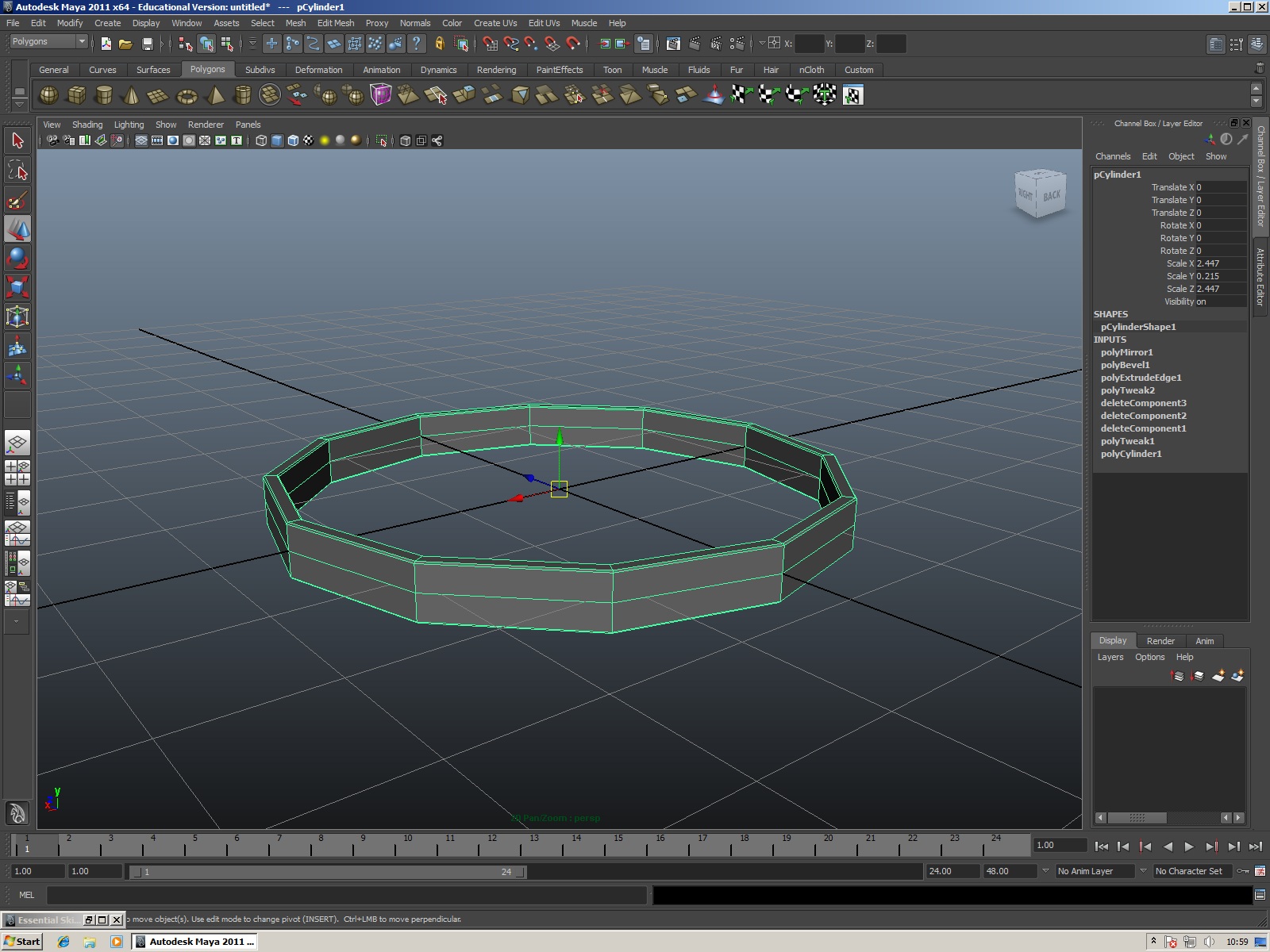Open the Maya help icon on the status line
The height and width of the screenshot is (952, 1270).
pos(418,44)
